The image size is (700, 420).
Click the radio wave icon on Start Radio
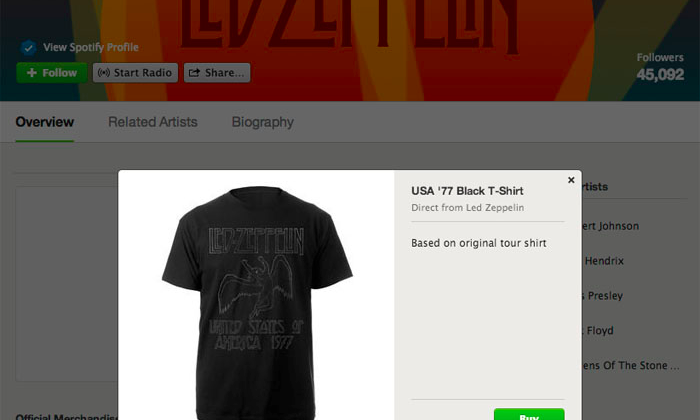coord(104,73)
